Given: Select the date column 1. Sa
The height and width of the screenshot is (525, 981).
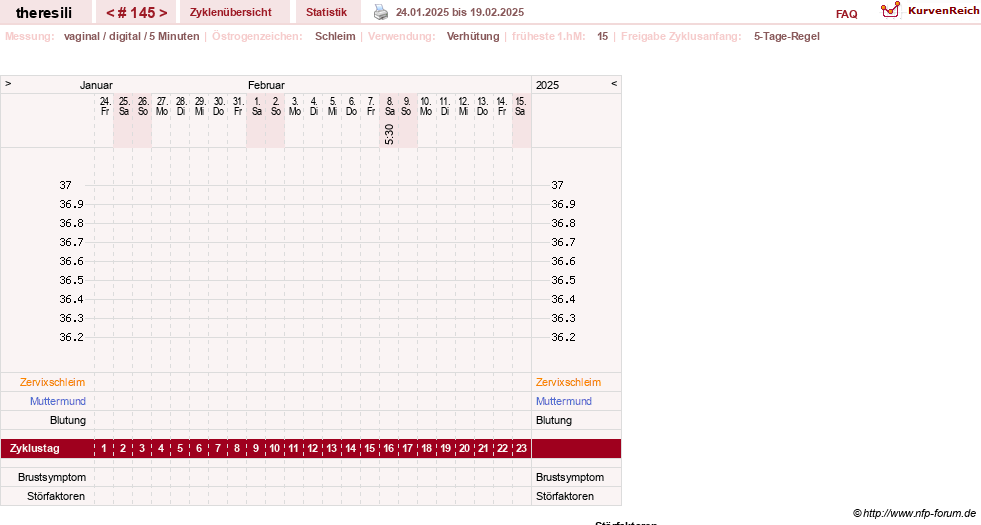Looking at the screenshot, I should click(257, 106).
